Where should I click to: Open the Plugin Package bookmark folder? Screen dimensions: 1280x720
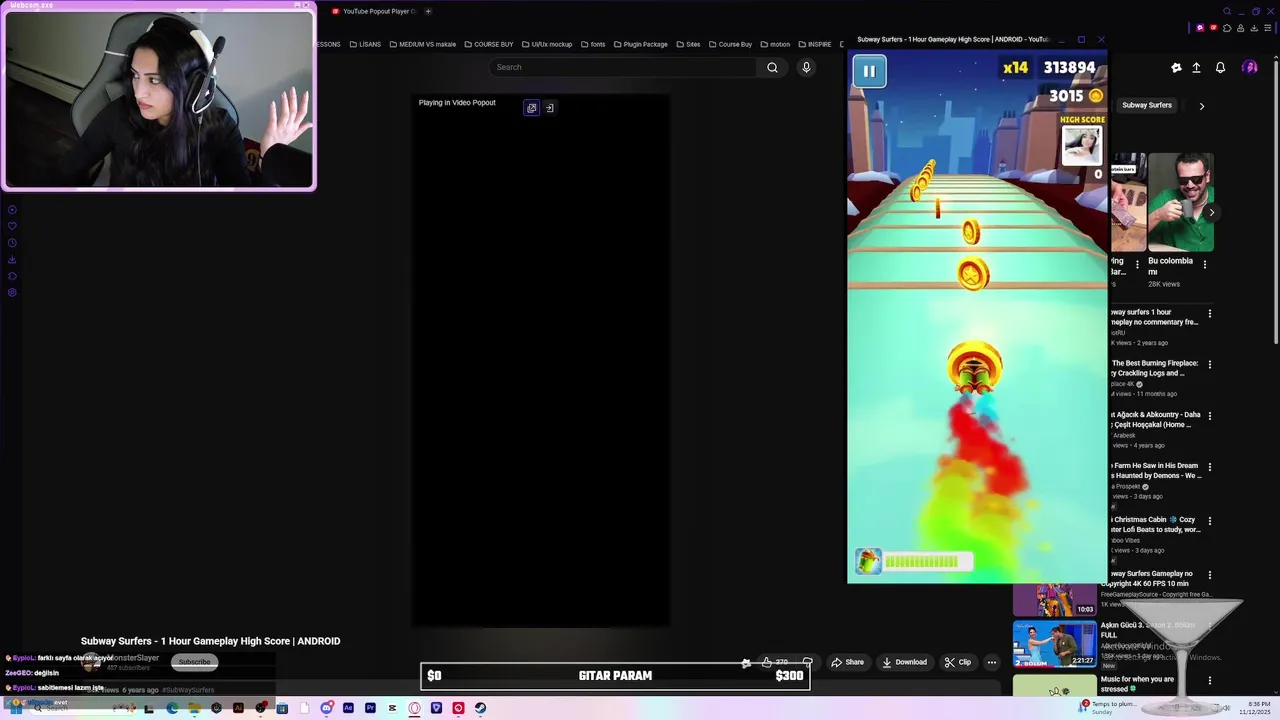pyautogui.click(x=640, y=44)
